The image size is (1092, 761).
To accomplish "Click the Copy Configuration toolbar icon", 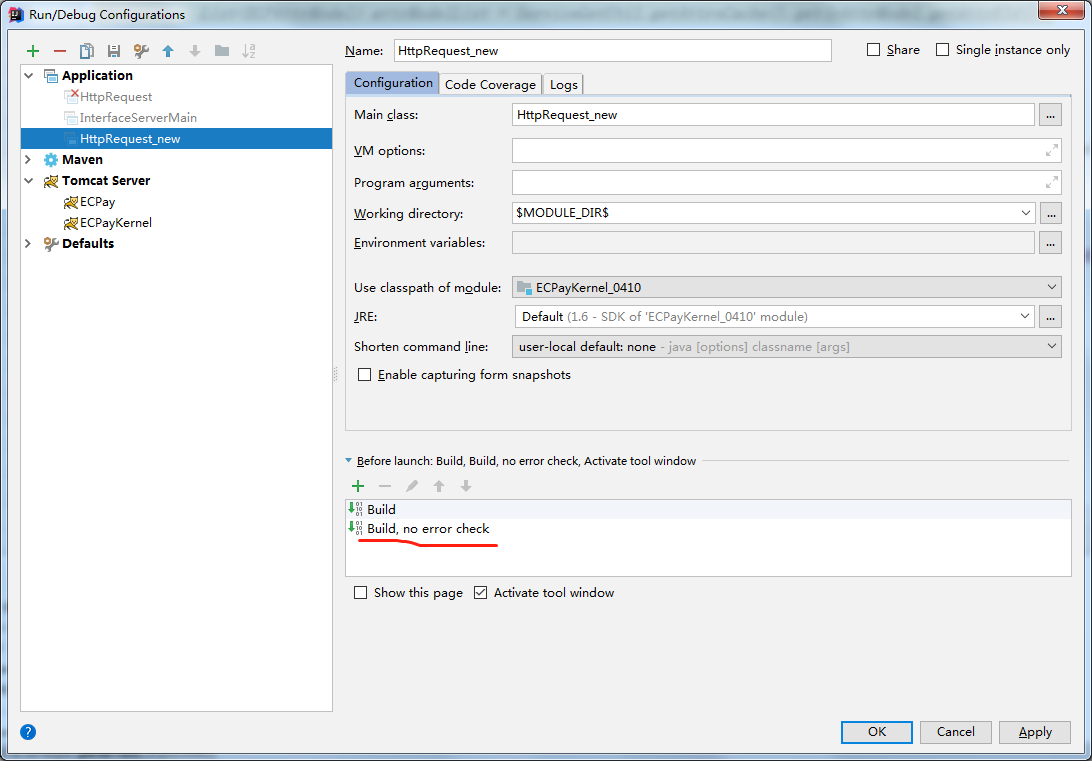I will 87,51.
